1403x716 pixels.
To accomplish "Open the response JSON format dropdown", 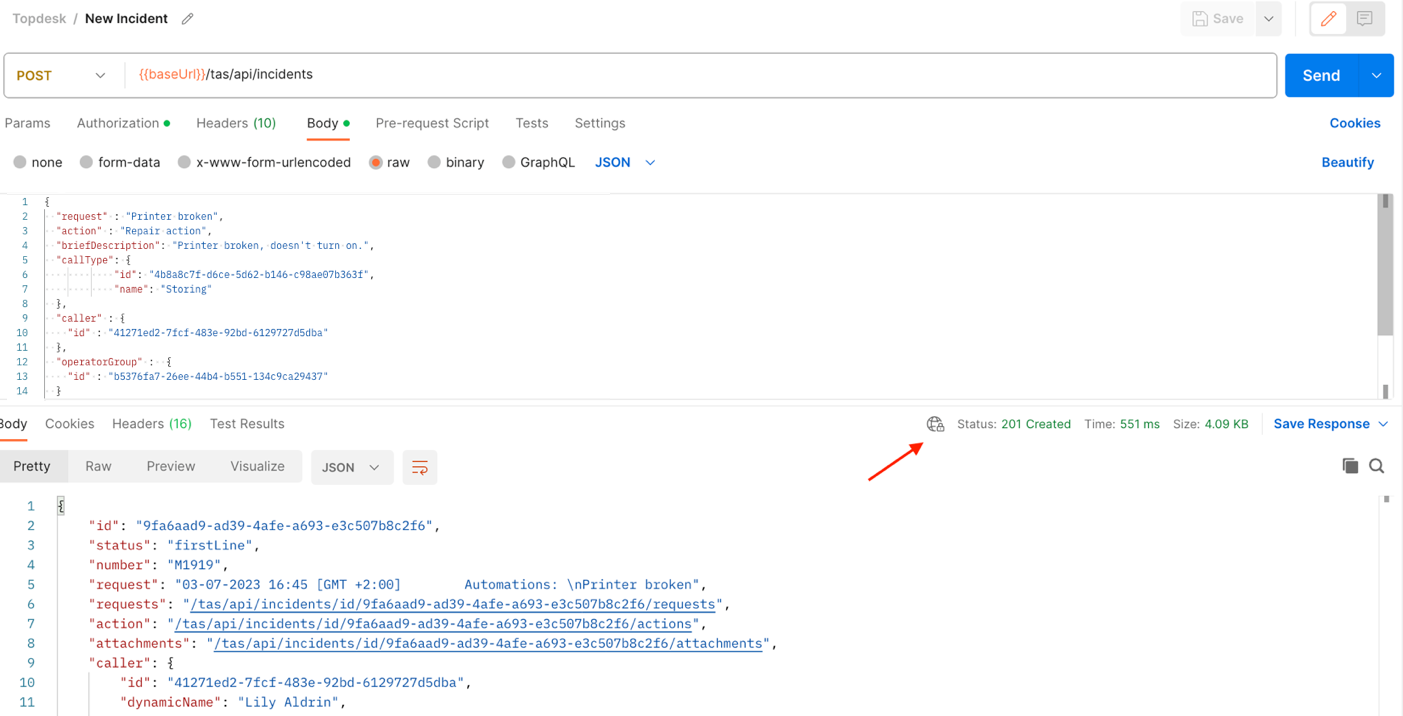I will tap(350, 467).
